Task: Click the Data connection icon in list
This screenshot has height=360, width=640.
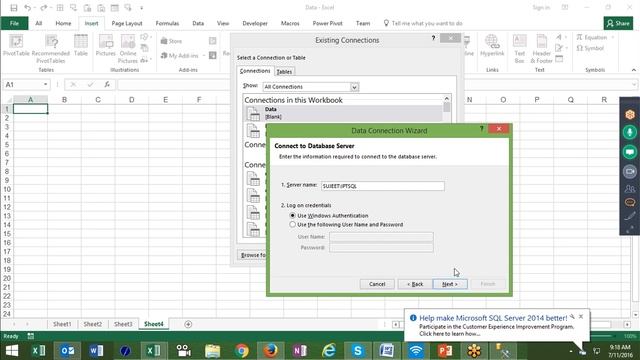Action: [253, 113]
